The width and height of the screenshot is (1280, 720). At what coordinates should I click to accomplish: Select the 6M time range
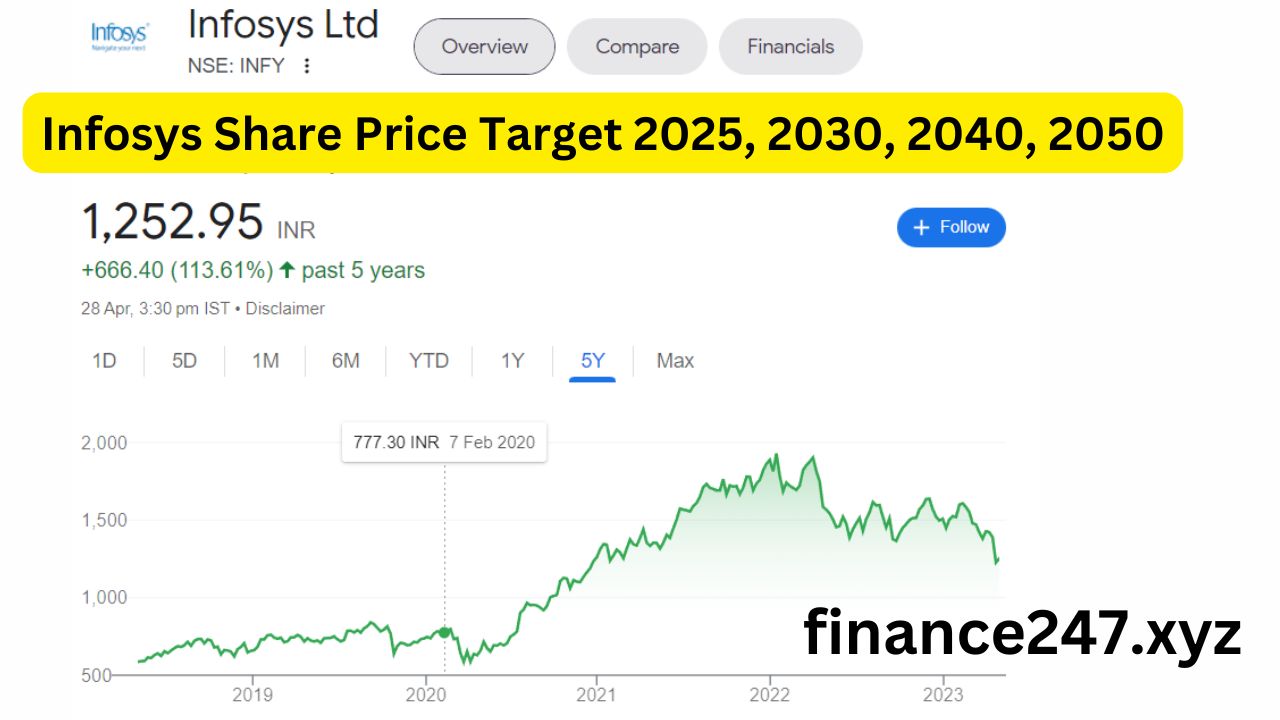(346, 361)
